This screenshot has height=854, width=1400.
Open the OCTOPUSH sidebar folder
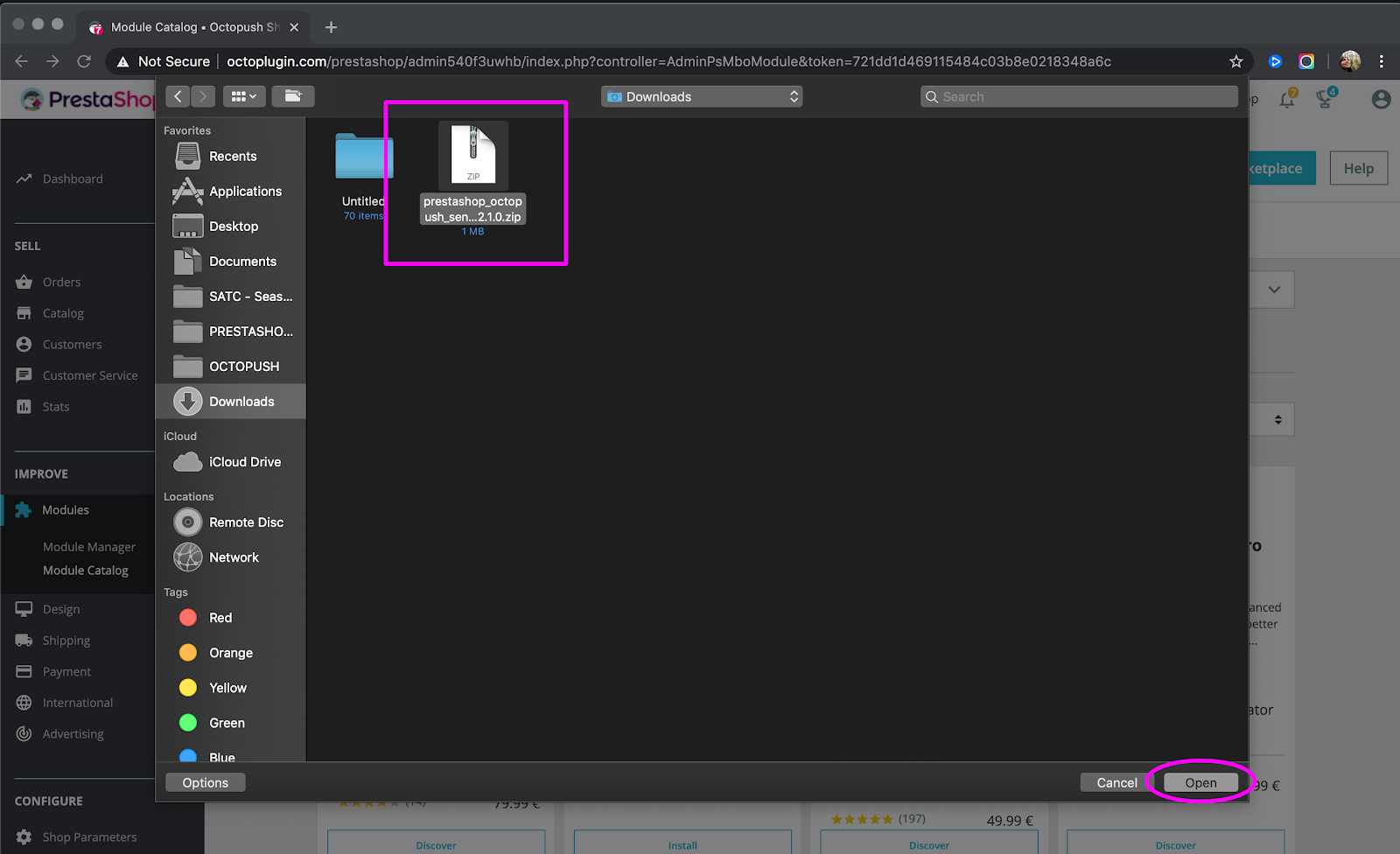point(232,367)
